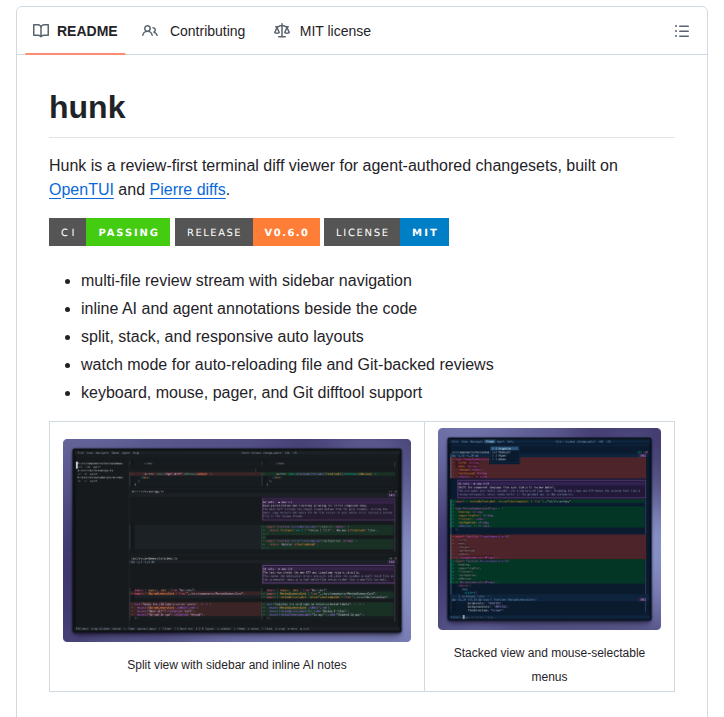Switch to the Contributing tab
Screen dimensions: 724x717
193,31
